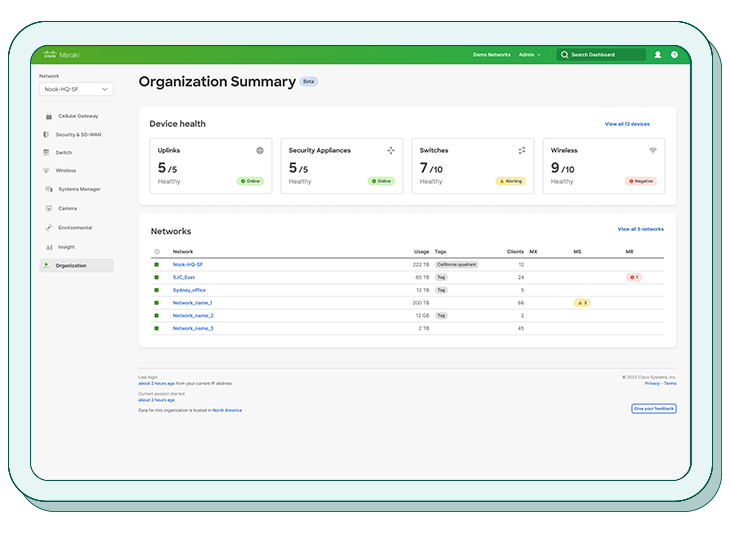
Task: Open Systems Manager menu
Action: 79,189
